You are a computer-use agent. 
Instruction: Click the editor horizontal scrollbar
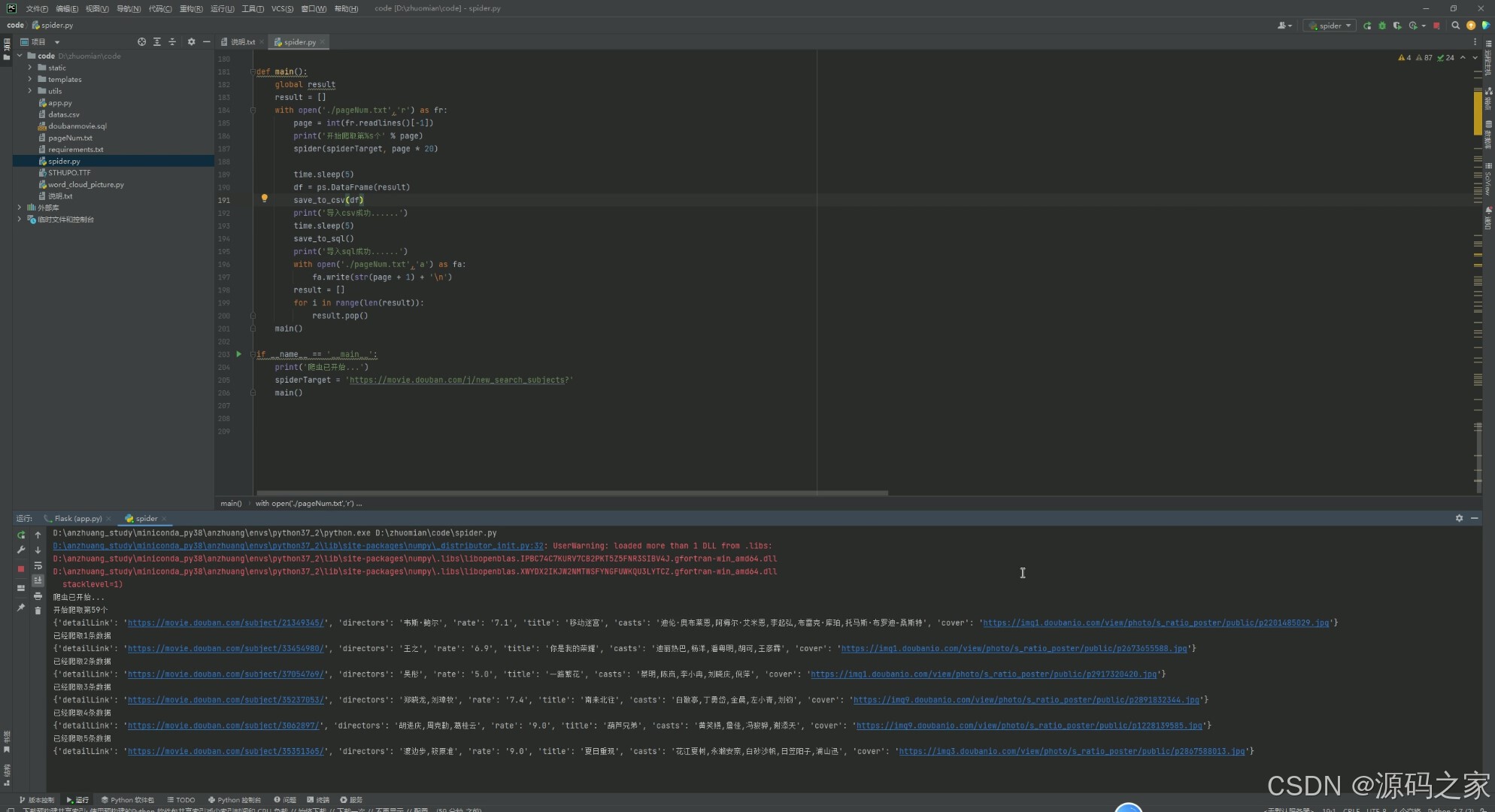tap(572, 493)
